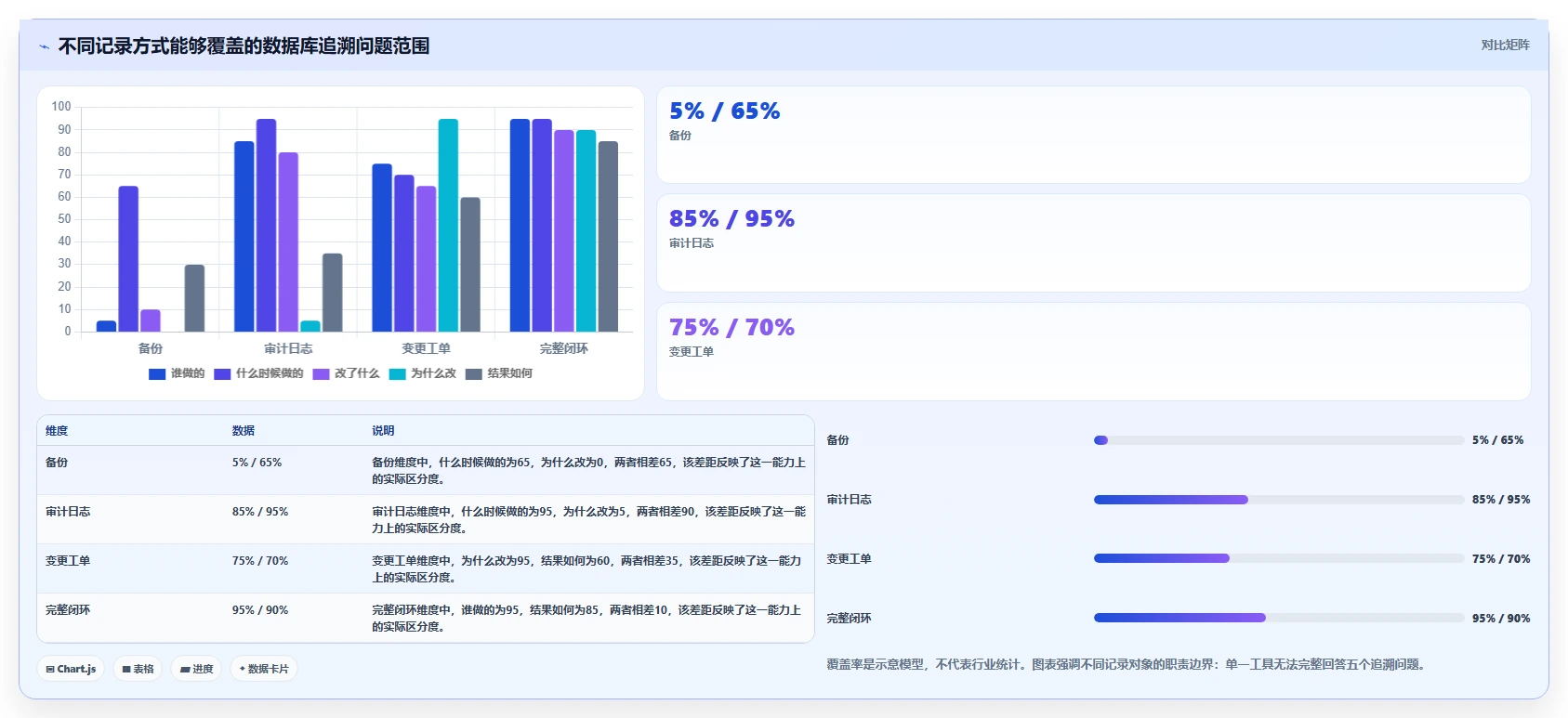Click the tall cyan 为什么改 bar in 变更工单 group
Viewport: 1568px width, 718px height.
[448, 225]
